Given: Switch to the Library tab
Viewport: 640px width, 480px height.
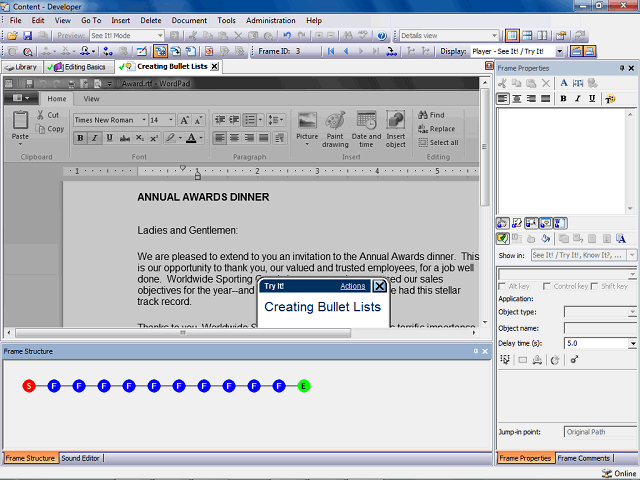Looking at the screenshot, I should point(21,67).
